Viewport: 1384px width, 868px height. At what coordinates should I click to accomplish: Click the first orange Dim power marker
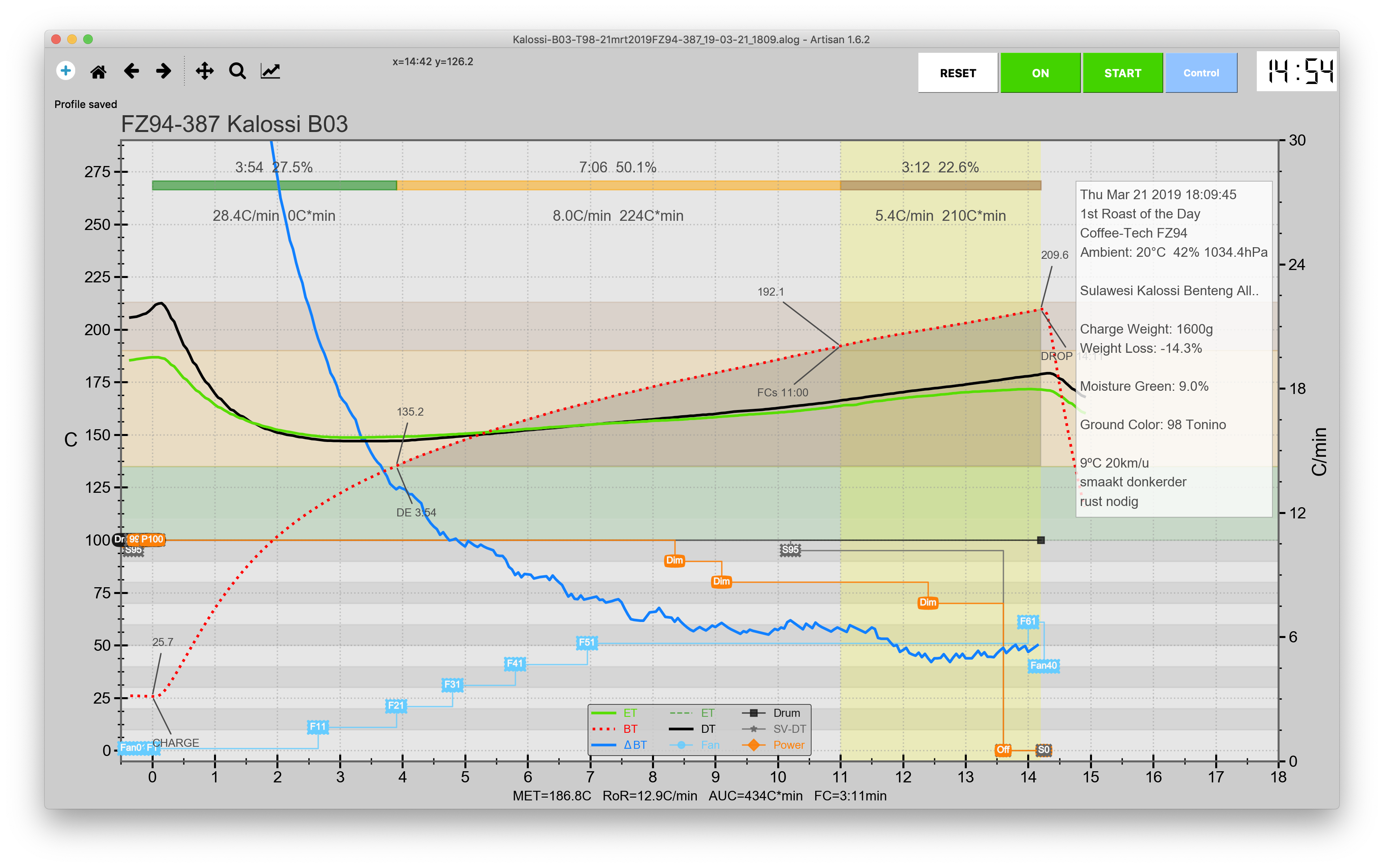674,560
